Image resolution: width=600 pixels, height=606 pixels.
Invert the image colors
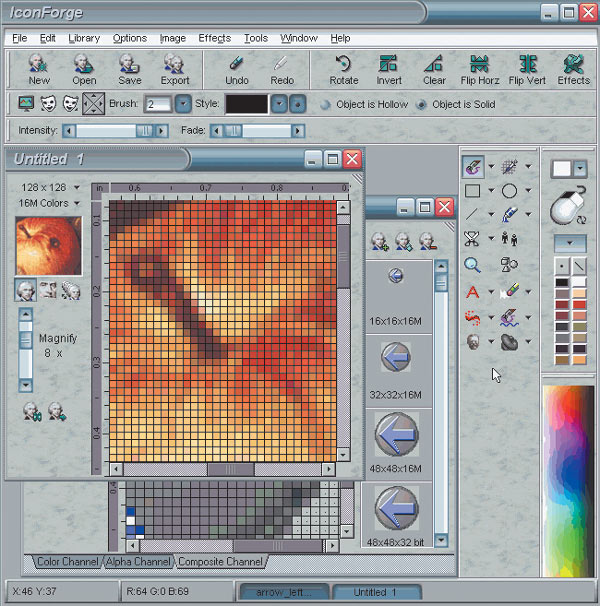tap(389, 69)
